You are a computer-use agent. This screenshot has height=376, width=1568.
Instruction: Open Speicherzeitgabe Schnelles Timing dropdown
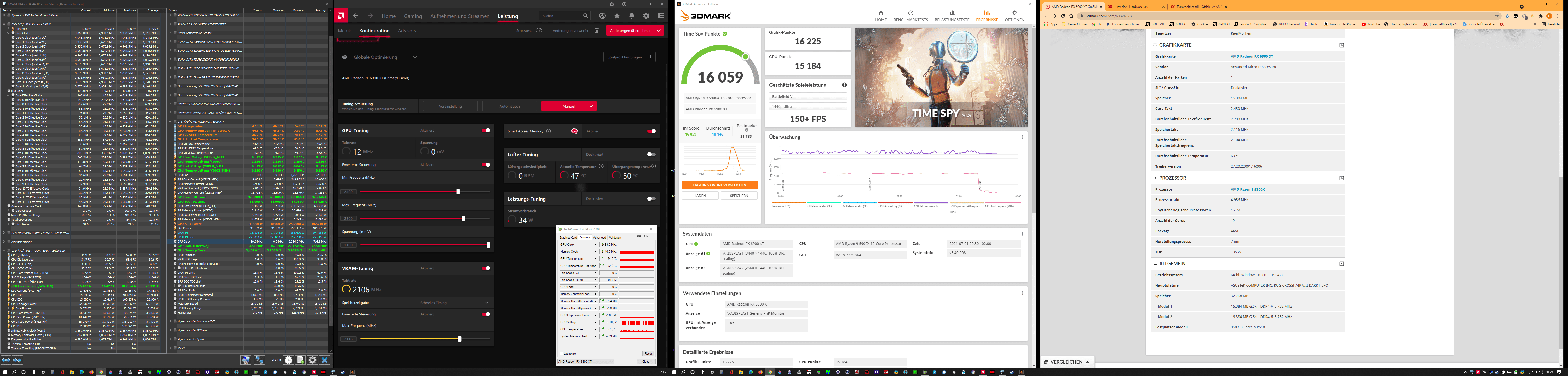click(x=455, y=303)
